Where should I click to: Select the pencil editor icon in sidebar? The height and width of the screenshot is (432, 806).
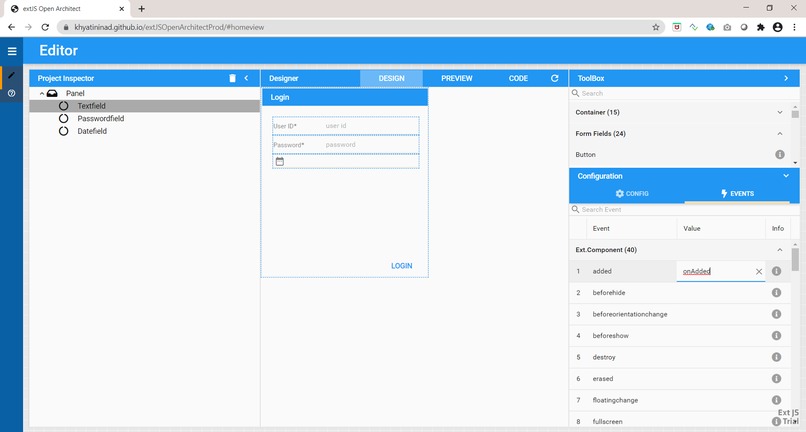pyautogui.click(x=11, y=76)
